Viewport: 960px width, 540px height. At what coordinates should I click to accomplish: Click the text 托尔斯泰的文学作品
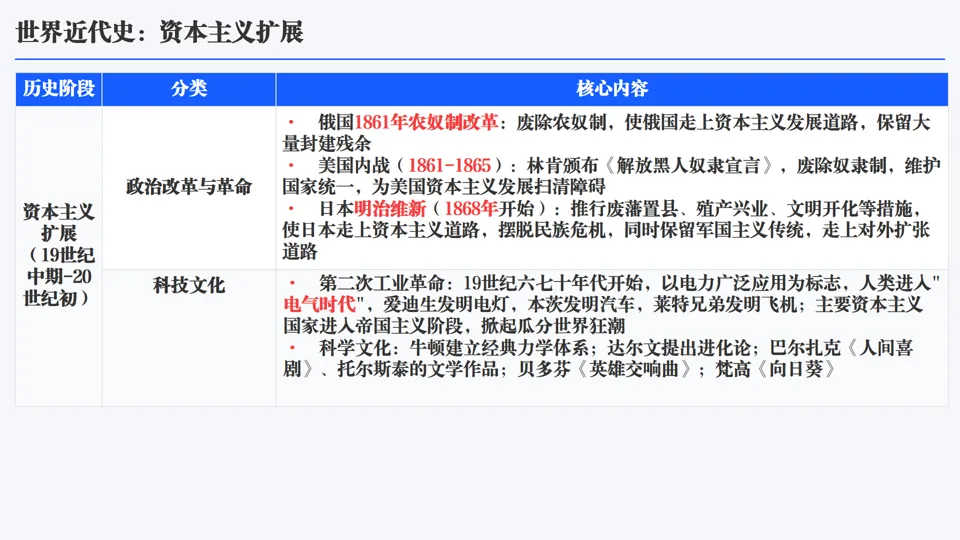pyautogui.click(x=418, y=369)
